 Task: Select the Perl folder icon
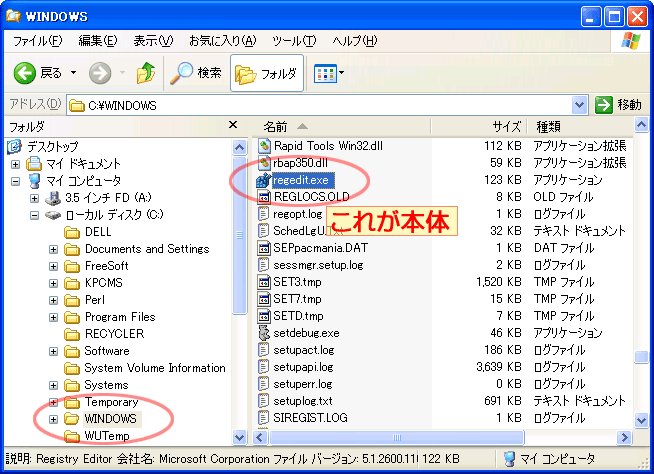pyautogui.click(x=72, y=300)
